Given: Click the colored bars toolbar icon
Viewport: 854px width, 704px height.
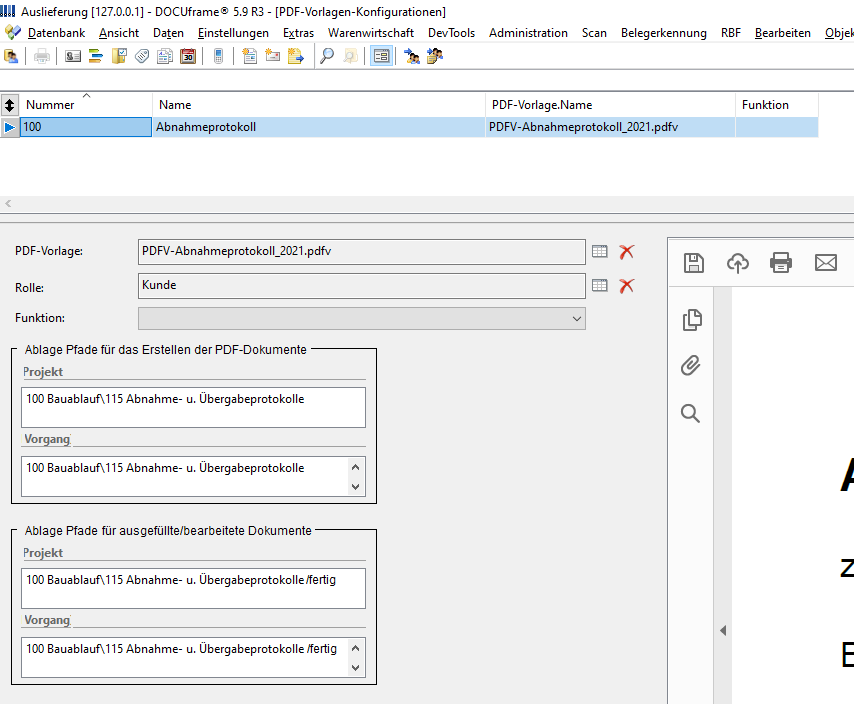Looking at the screenshot, I should [96, 56].
